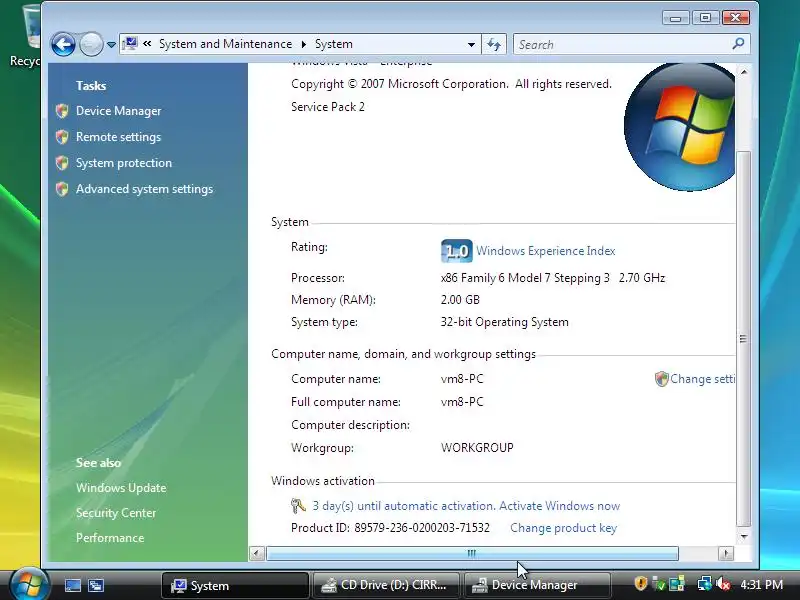
Task: Open System protection link
Action: [x=124, y=163]
